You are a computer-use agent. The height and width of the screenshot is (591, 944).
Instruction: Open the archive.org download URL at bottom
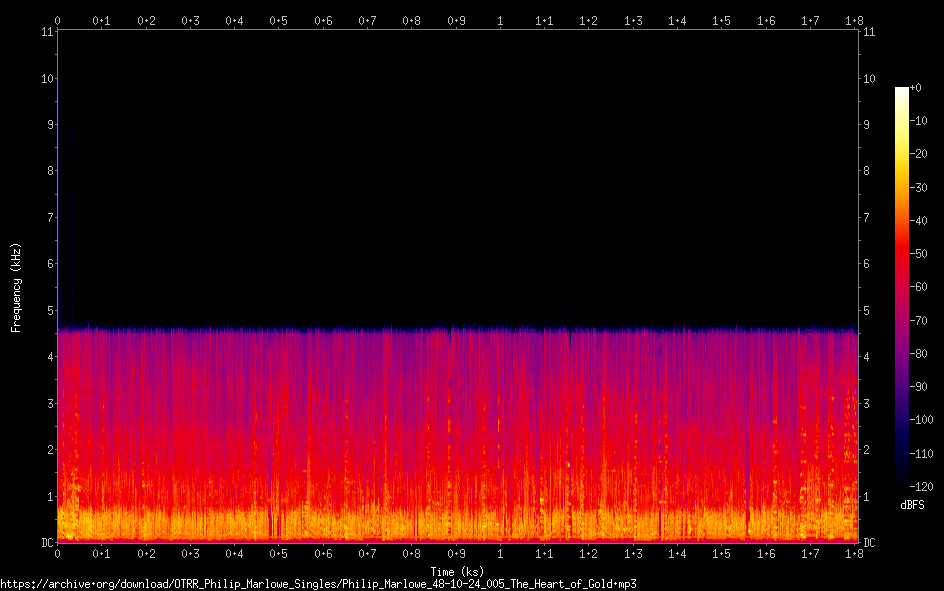(x=318, y=583)
